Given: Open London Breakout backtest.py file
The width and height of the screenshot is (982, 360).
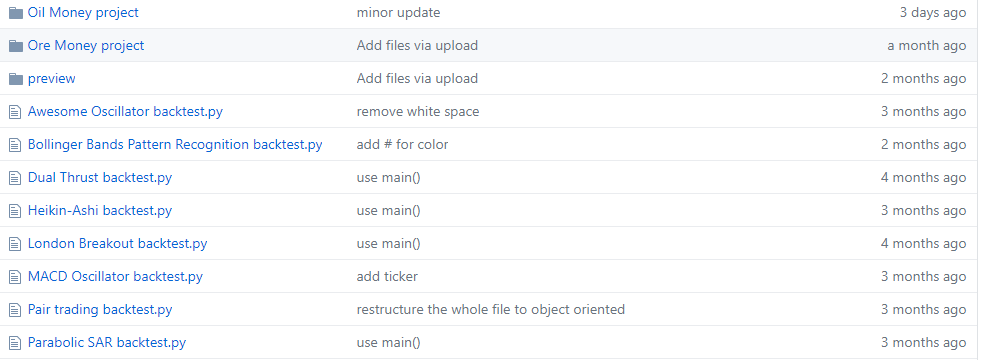Looking at the screenshot, I should coord(117,244).
